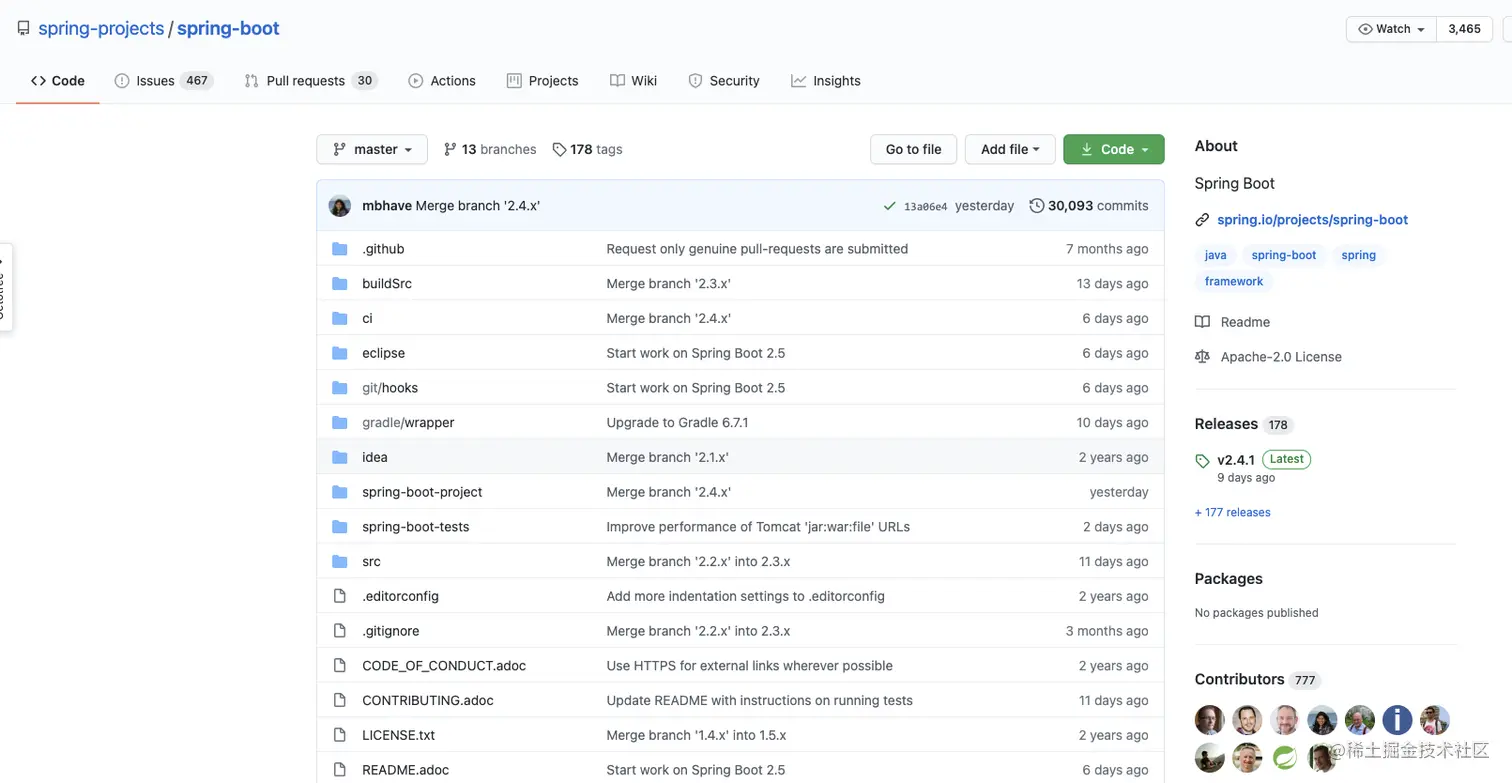
Task: Click the link icon beside spring.io URL
Action: point(1202,220)
